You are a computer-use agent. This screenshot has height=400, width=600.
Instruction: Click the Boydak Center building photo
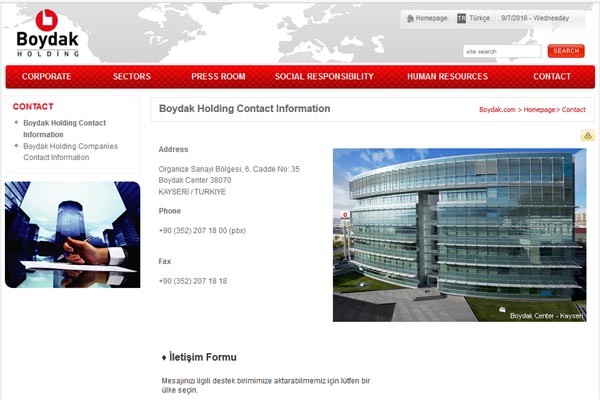(459, 235)
